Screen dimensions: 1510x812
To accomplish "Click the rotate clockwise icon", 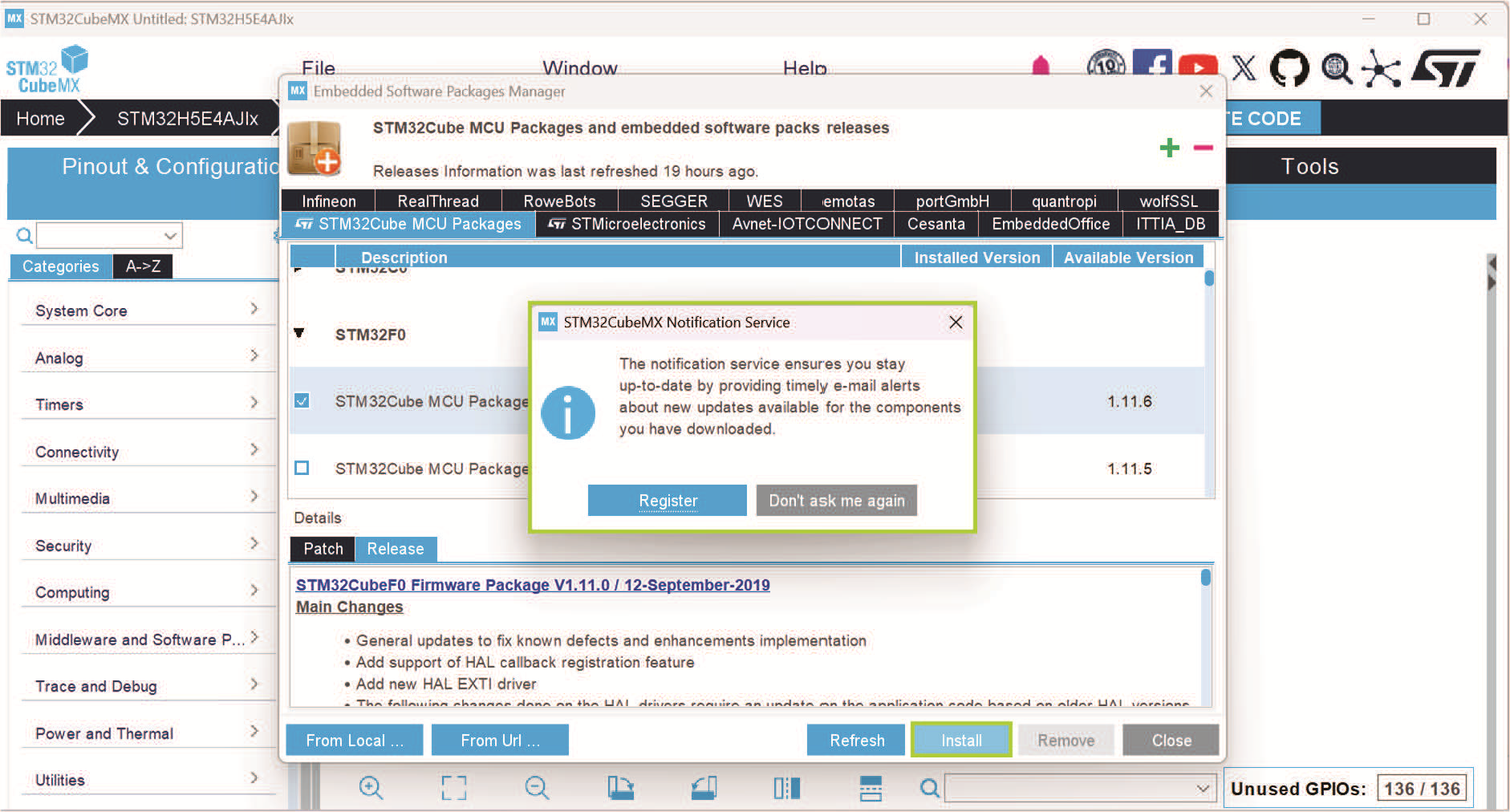I will pos(620,788).
